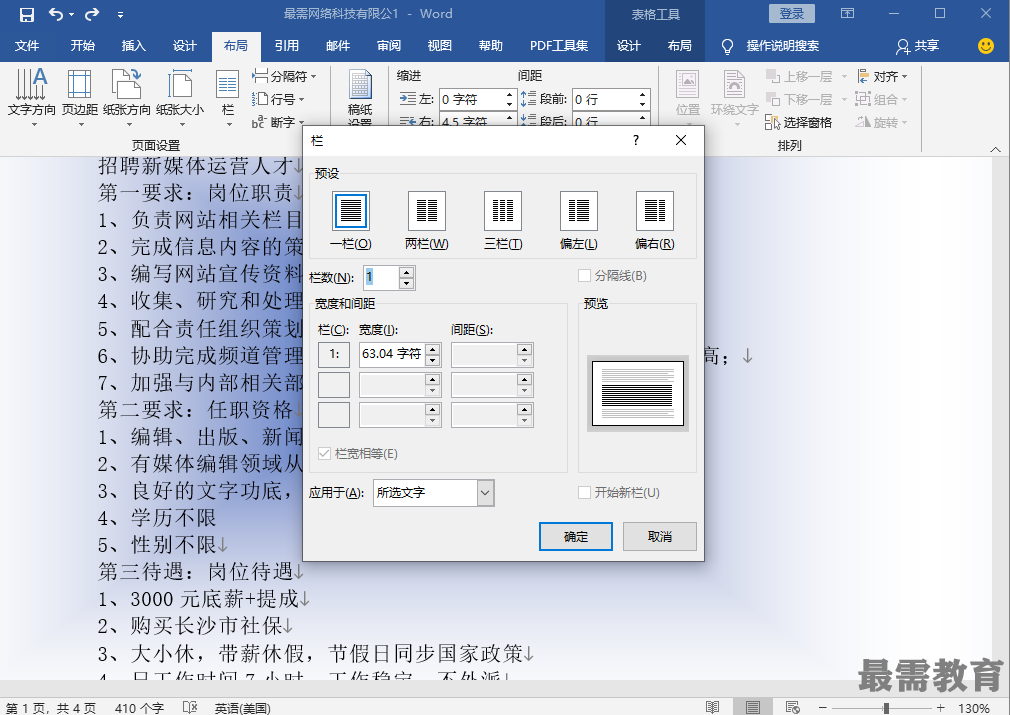The height and width of the screenshot is (715, 1010).
Task: Choose the 三栏 three-column preset
Action: click(502, 220)
